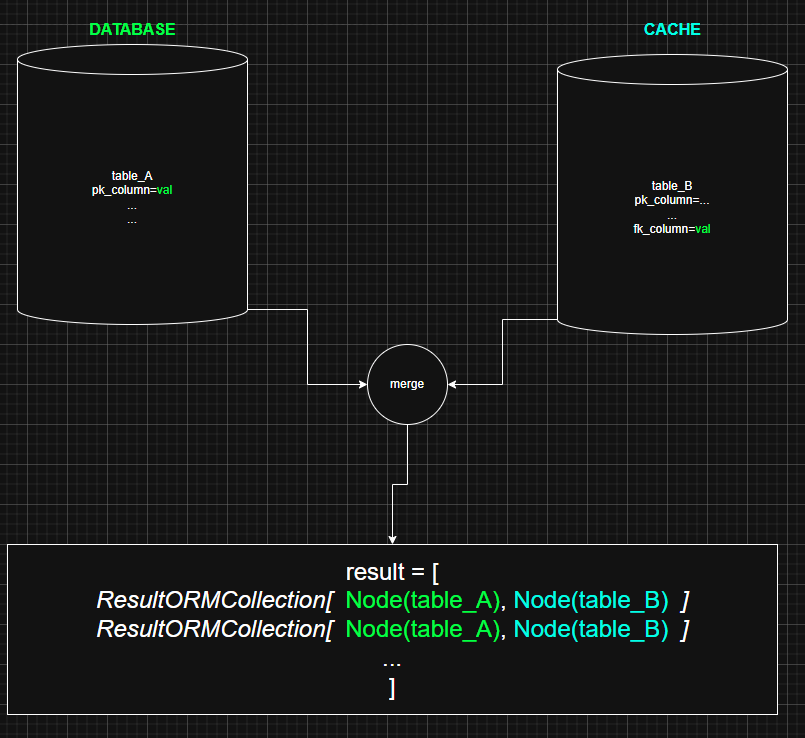805x738 pixels.
Task: Select the DATABASE heading label
Action: [132, 29]
